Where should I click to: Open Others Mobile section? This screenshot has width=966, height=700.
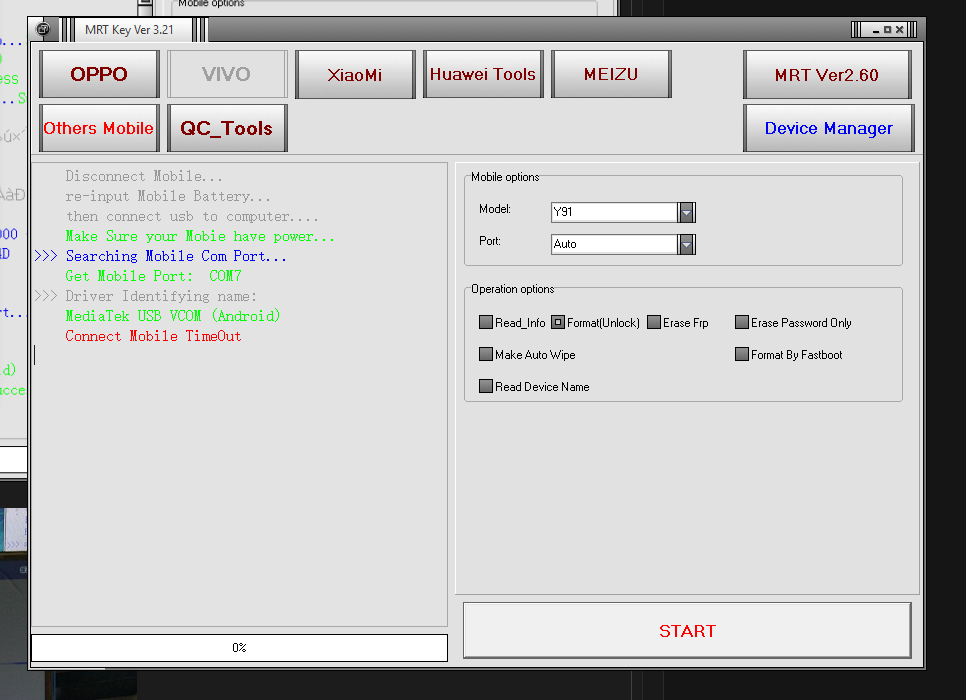[x=99, y=128]
